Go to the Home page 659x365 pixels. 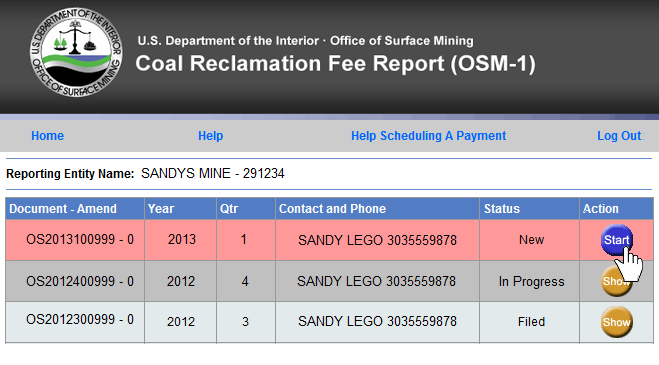pos(47,136)
